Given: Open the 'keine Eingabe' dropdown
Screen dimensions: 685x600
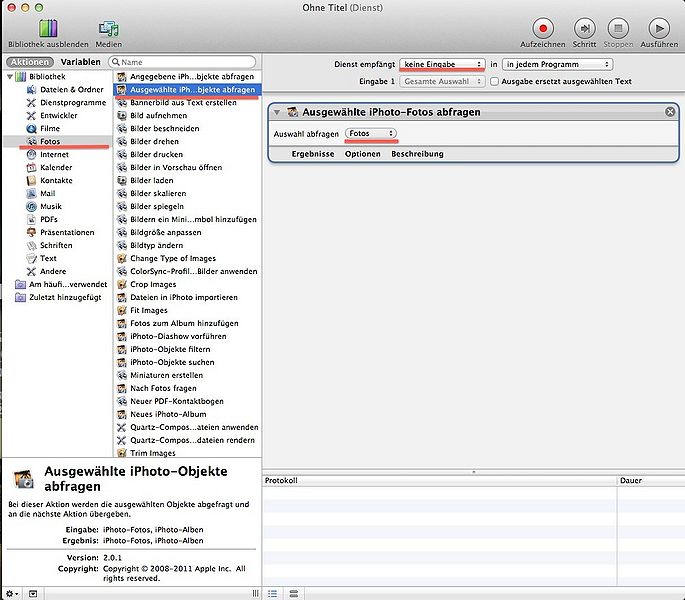Looking at the screenshot, I should coord(443,64).
